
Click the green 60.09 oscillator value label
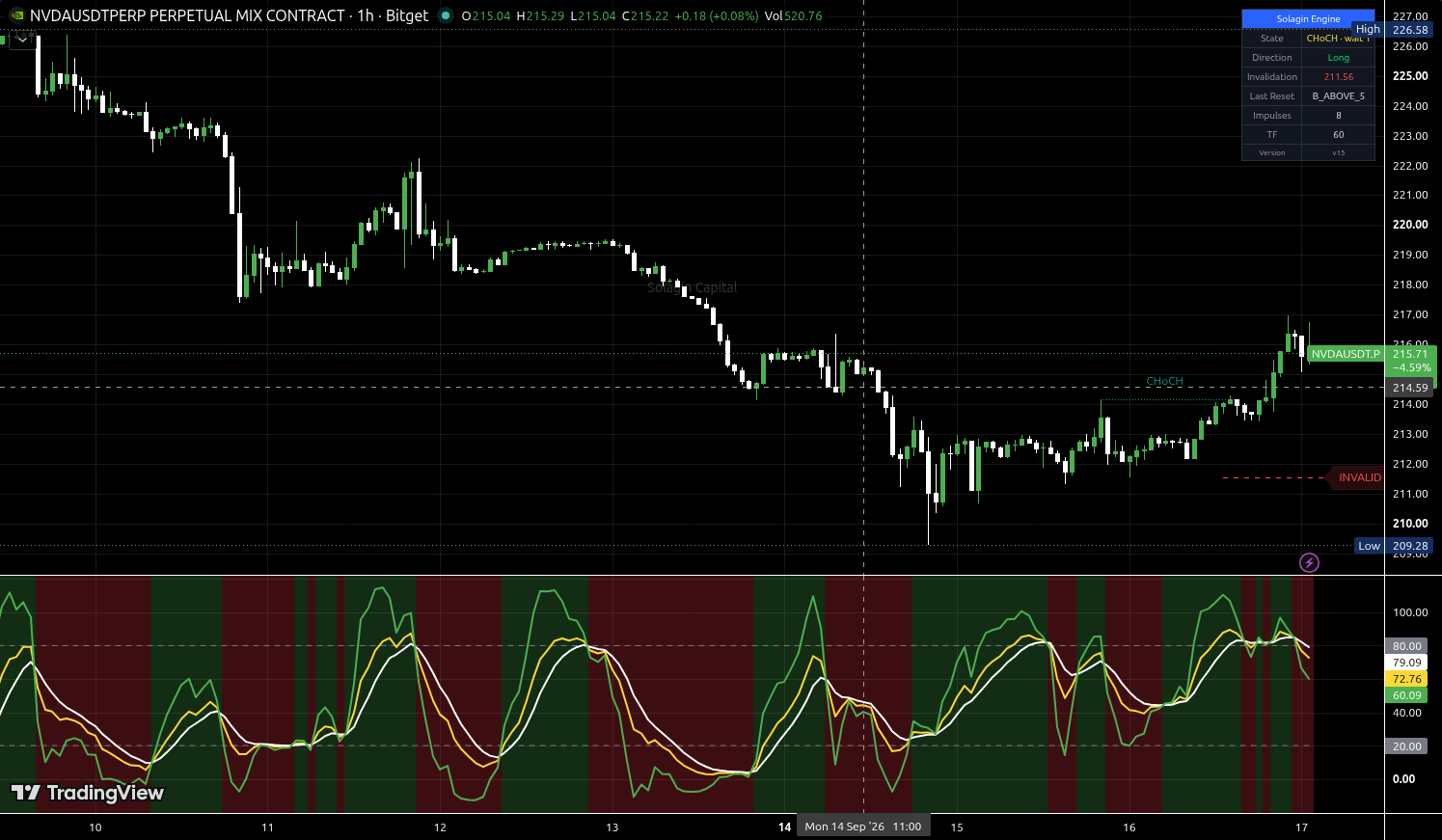pos(1406,695)
